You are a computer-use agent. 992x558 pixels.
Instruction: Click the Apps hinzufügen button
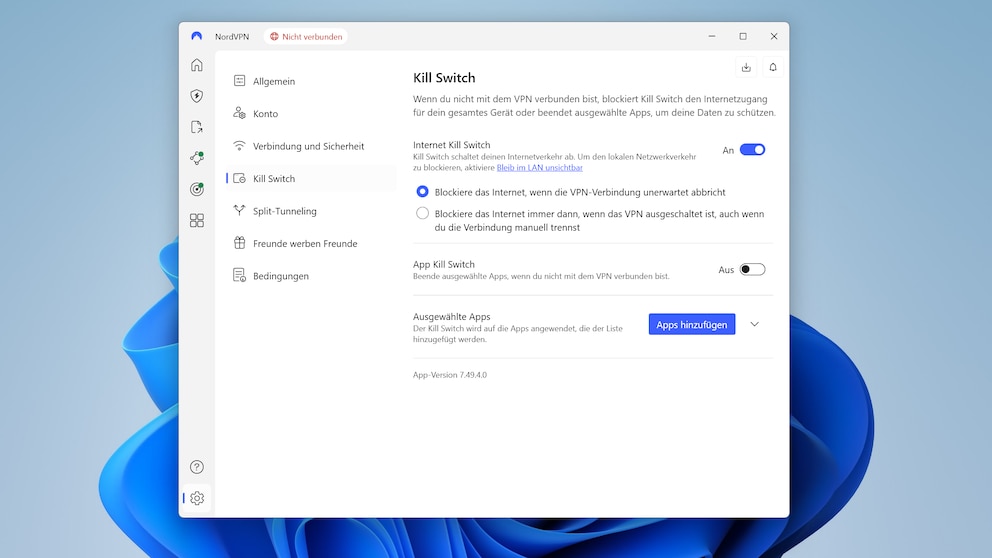point(691,325)
